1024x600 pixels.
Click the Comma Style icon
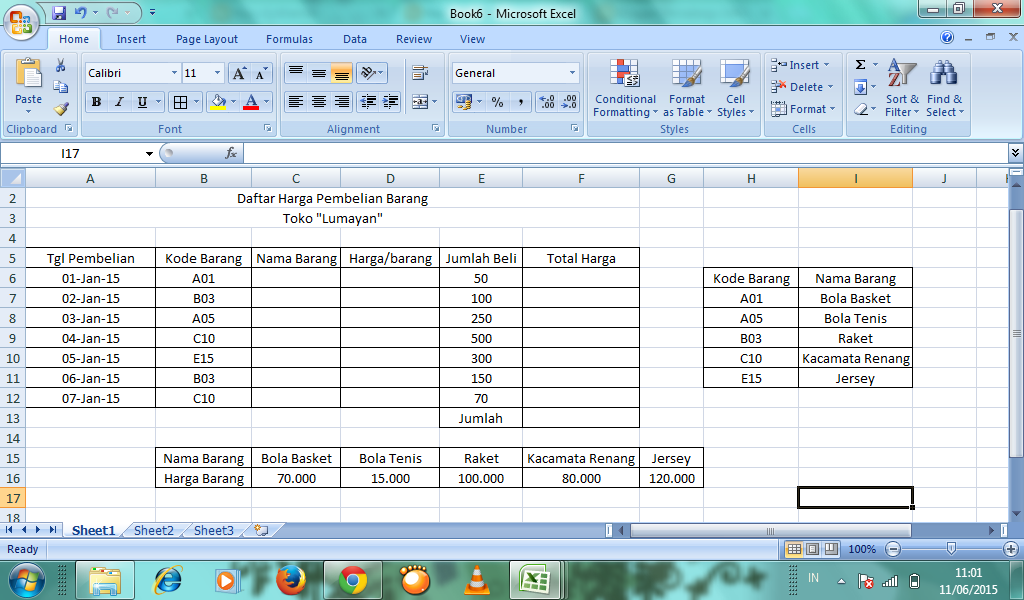(521, 102)
